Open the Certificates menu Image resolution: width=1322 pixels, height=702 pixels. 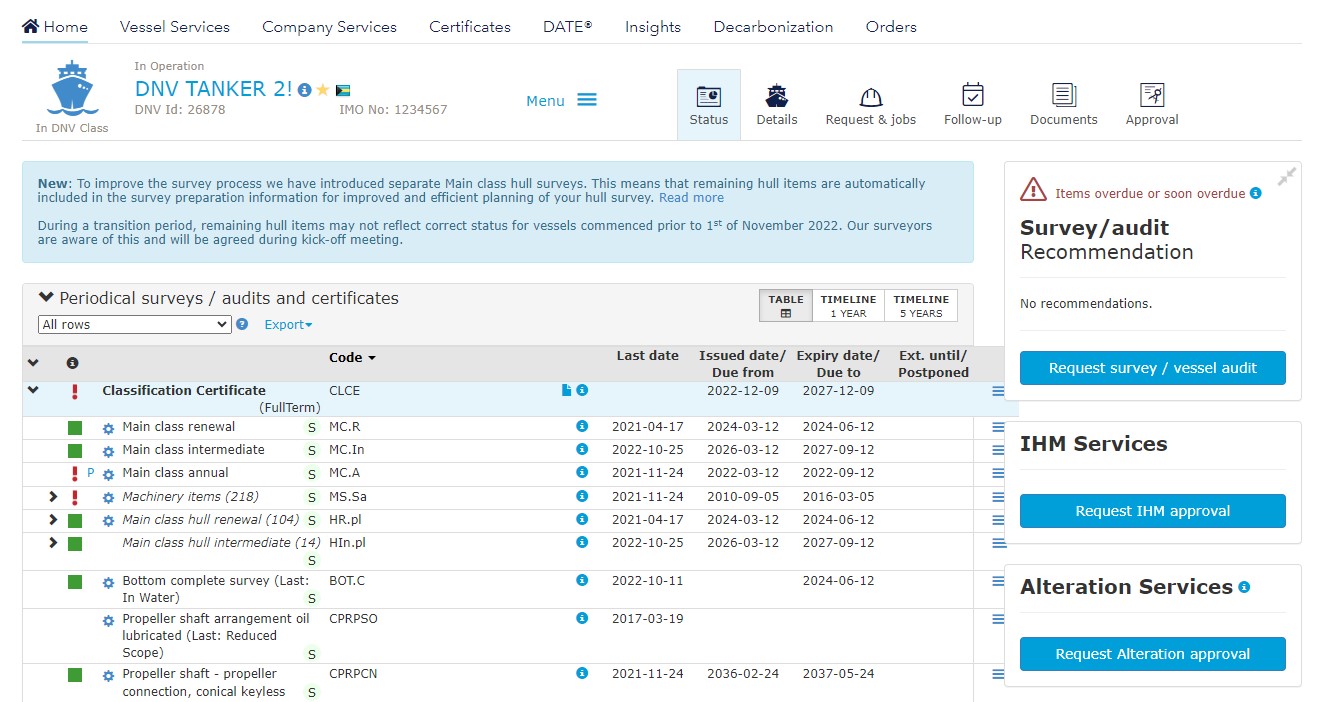(x=469, y=27)
